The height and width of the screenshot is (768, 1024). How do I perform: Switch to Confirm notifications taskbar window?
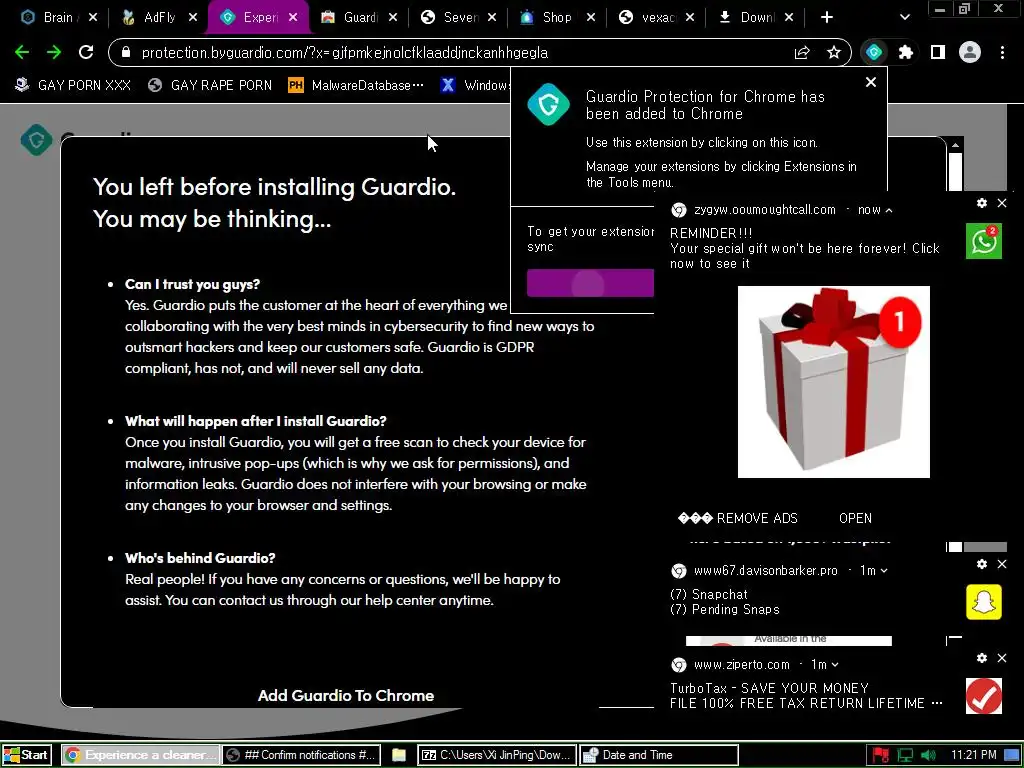[x=300, y=755]
